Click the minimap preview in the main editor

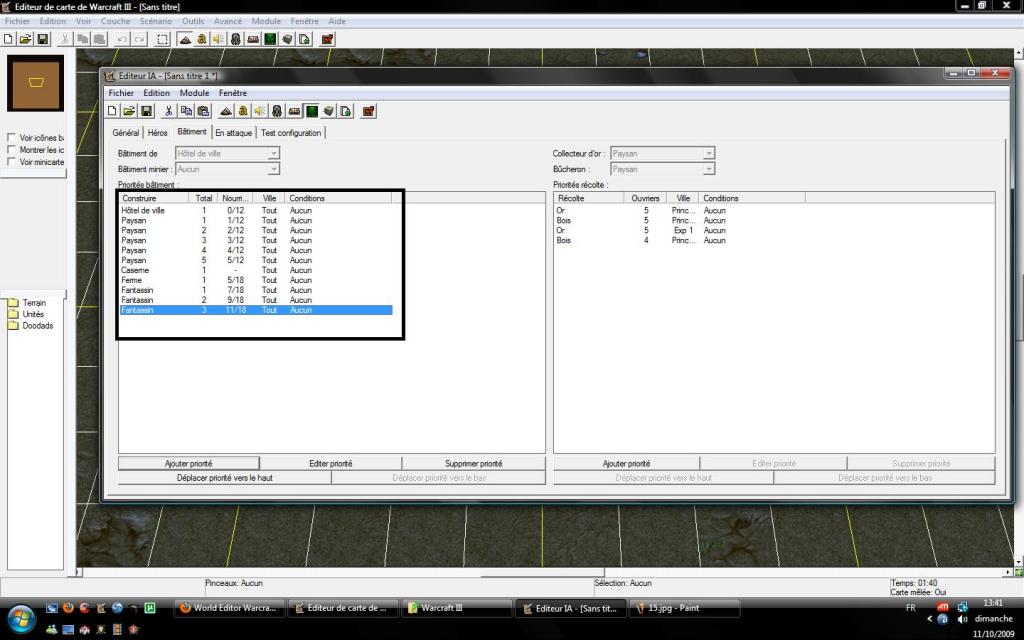click(x=35, y=83)
